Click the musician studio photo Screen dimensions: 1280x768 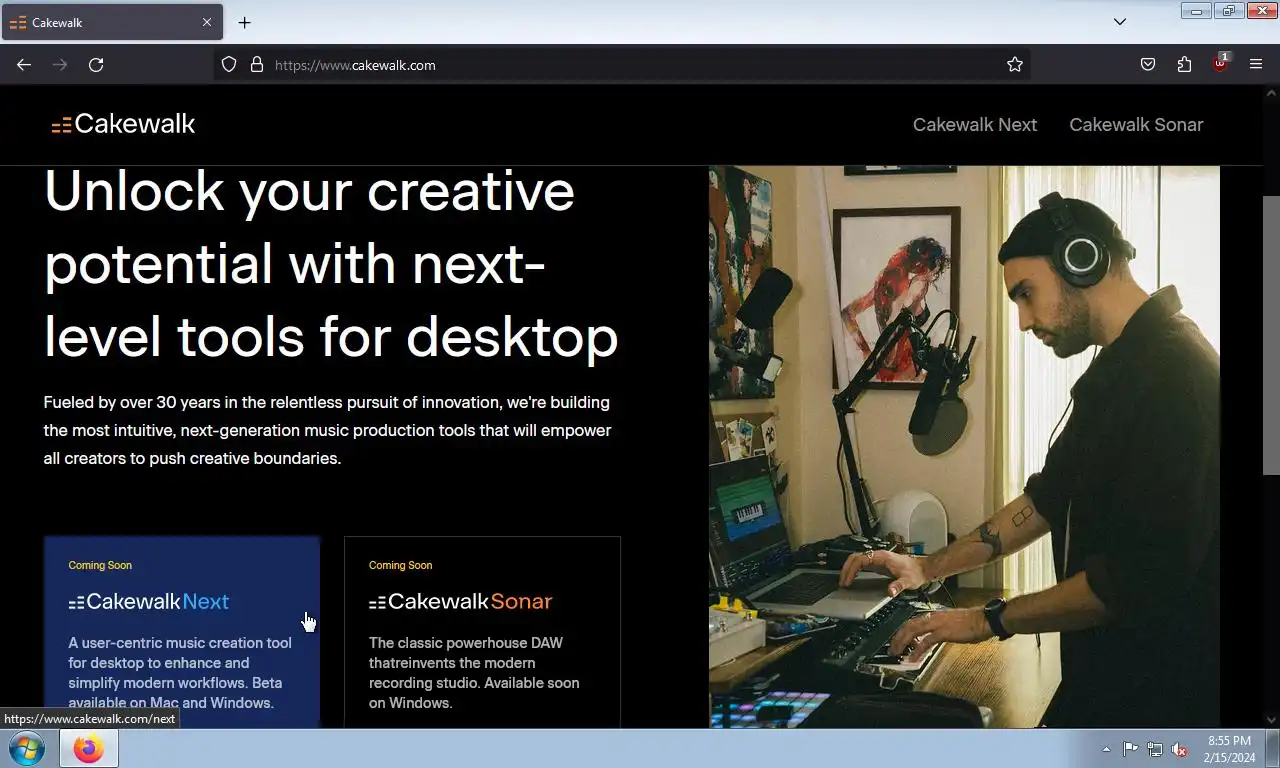[964, 447]
